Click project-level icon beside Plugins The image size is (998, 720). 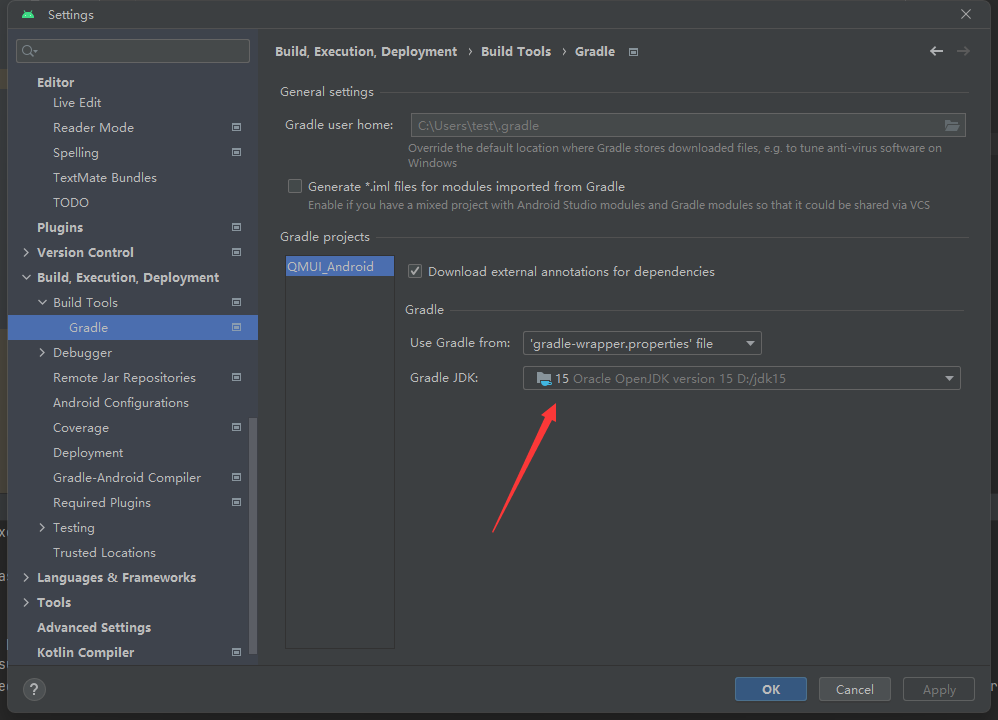tap(236, 227)
